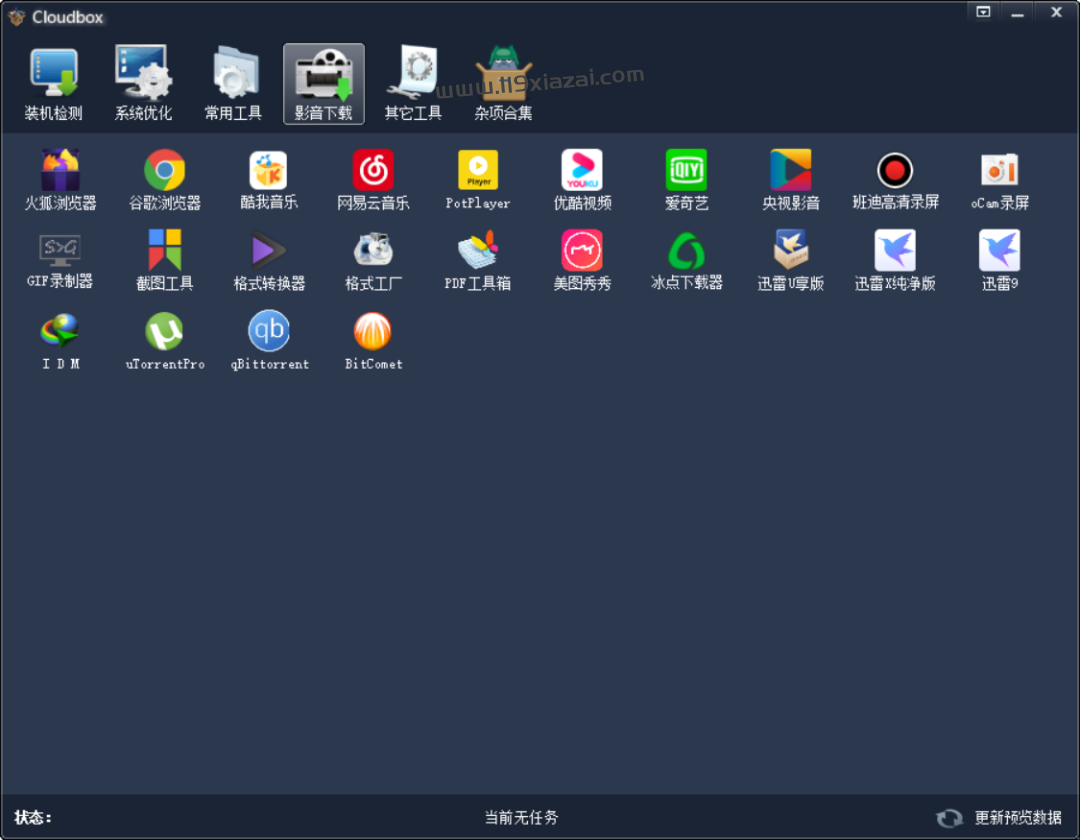Open the 装机检测 category tab
This screenshot has height=840, width=1080.
point(54,84)
